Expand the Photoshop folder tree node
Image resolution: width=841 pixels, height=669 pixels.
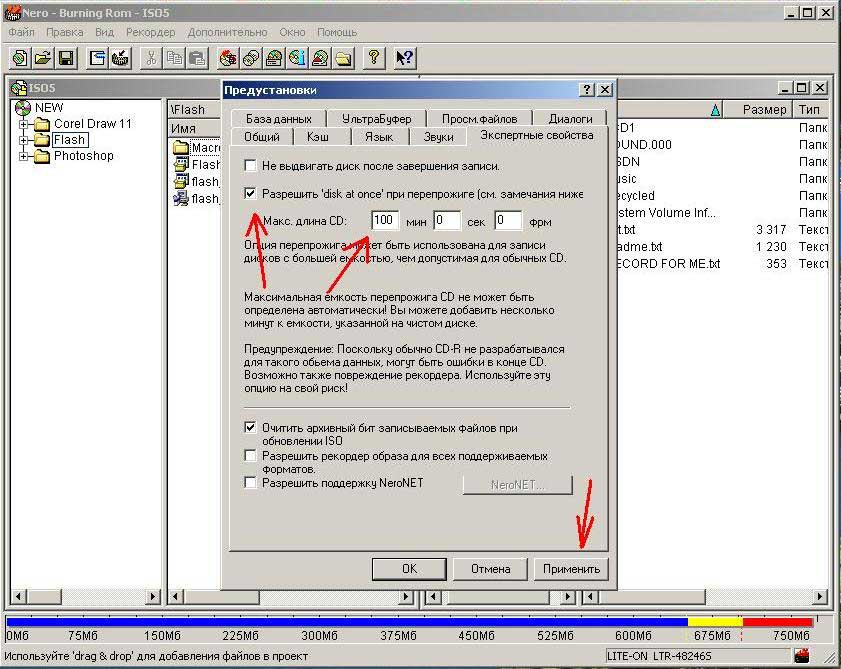coord(24,157)
